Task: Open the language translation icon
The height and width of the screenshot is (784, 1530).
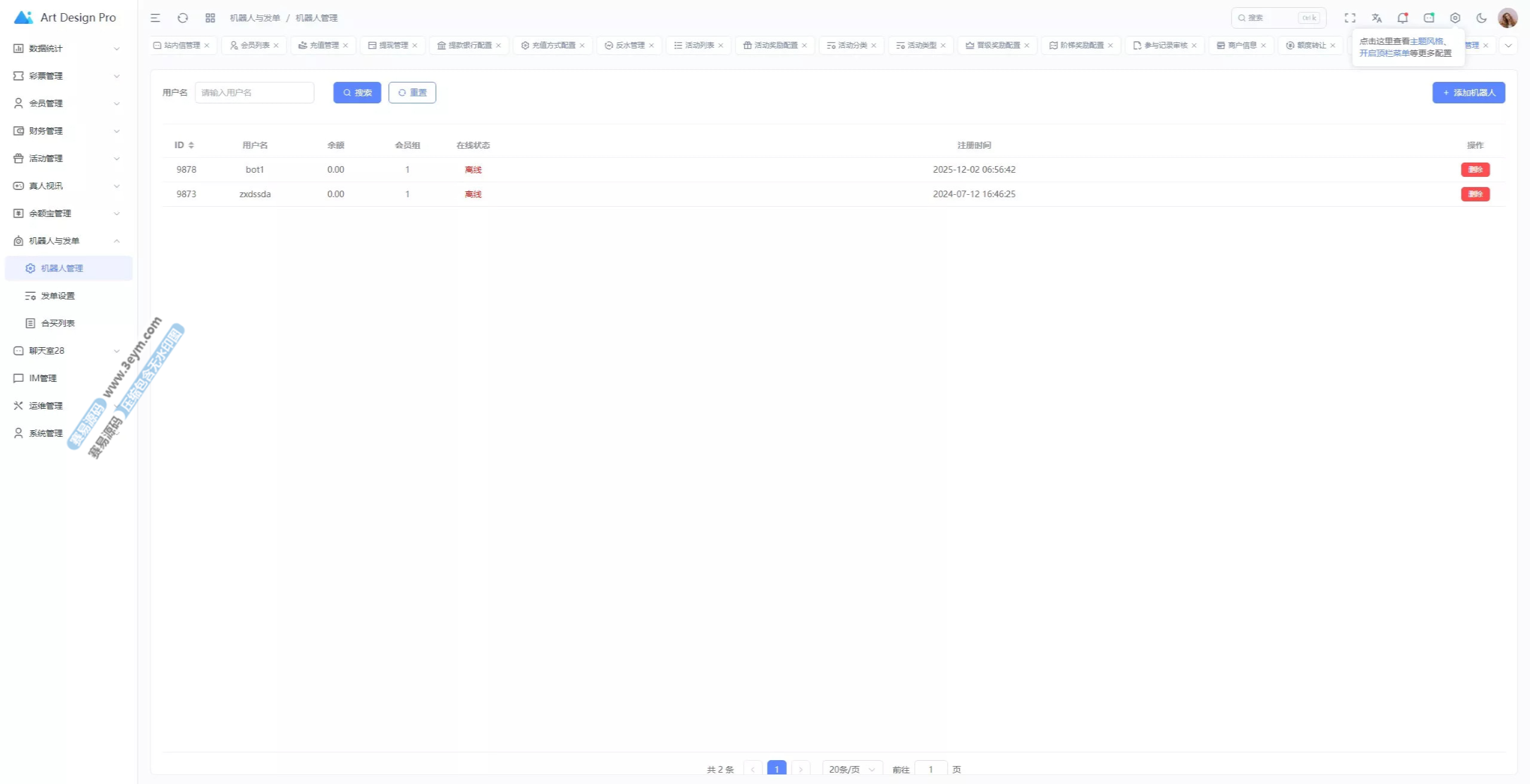Action: [1376, 18]
